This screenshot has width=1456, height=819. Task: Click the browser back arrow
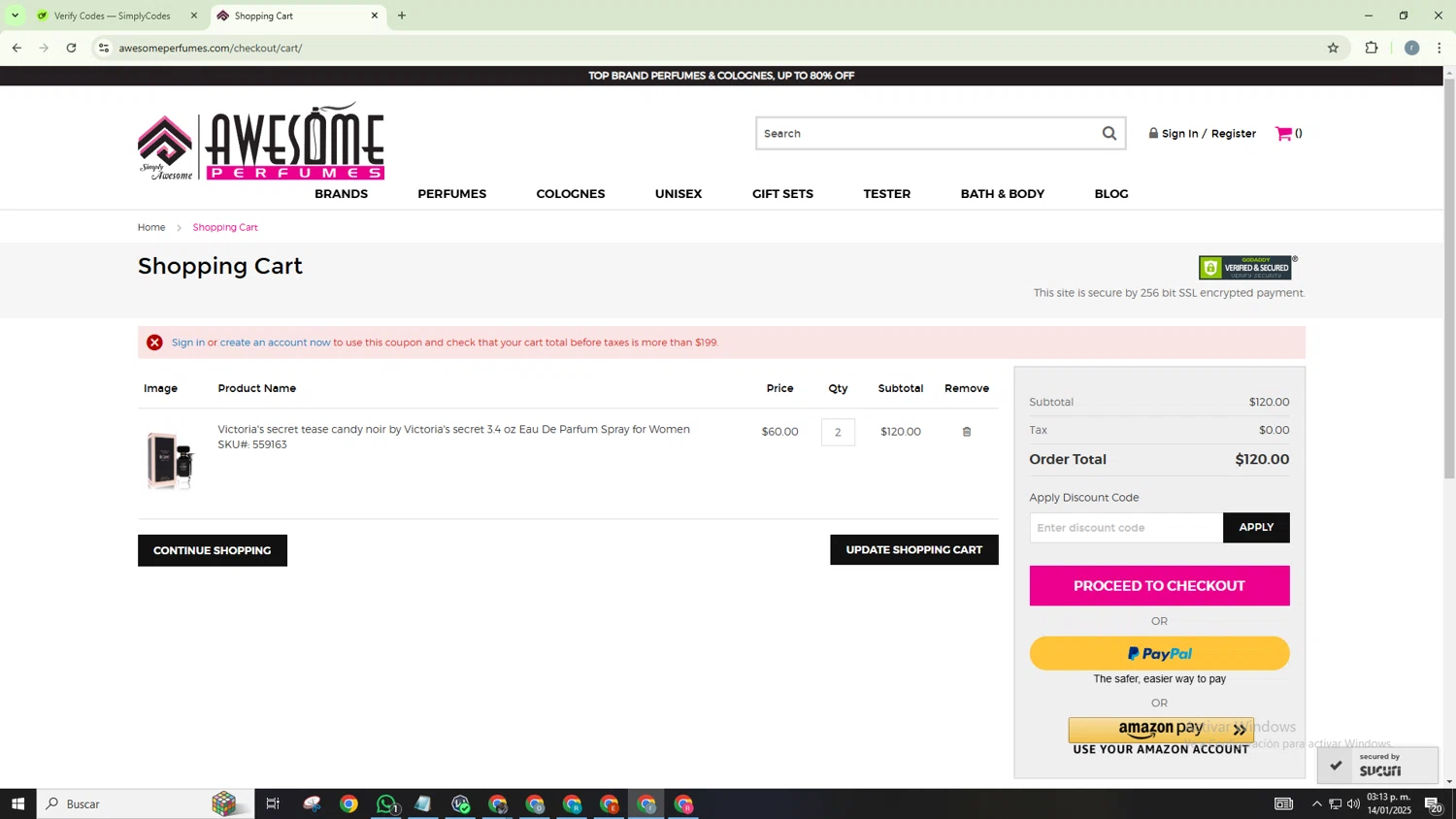(17, 48)
